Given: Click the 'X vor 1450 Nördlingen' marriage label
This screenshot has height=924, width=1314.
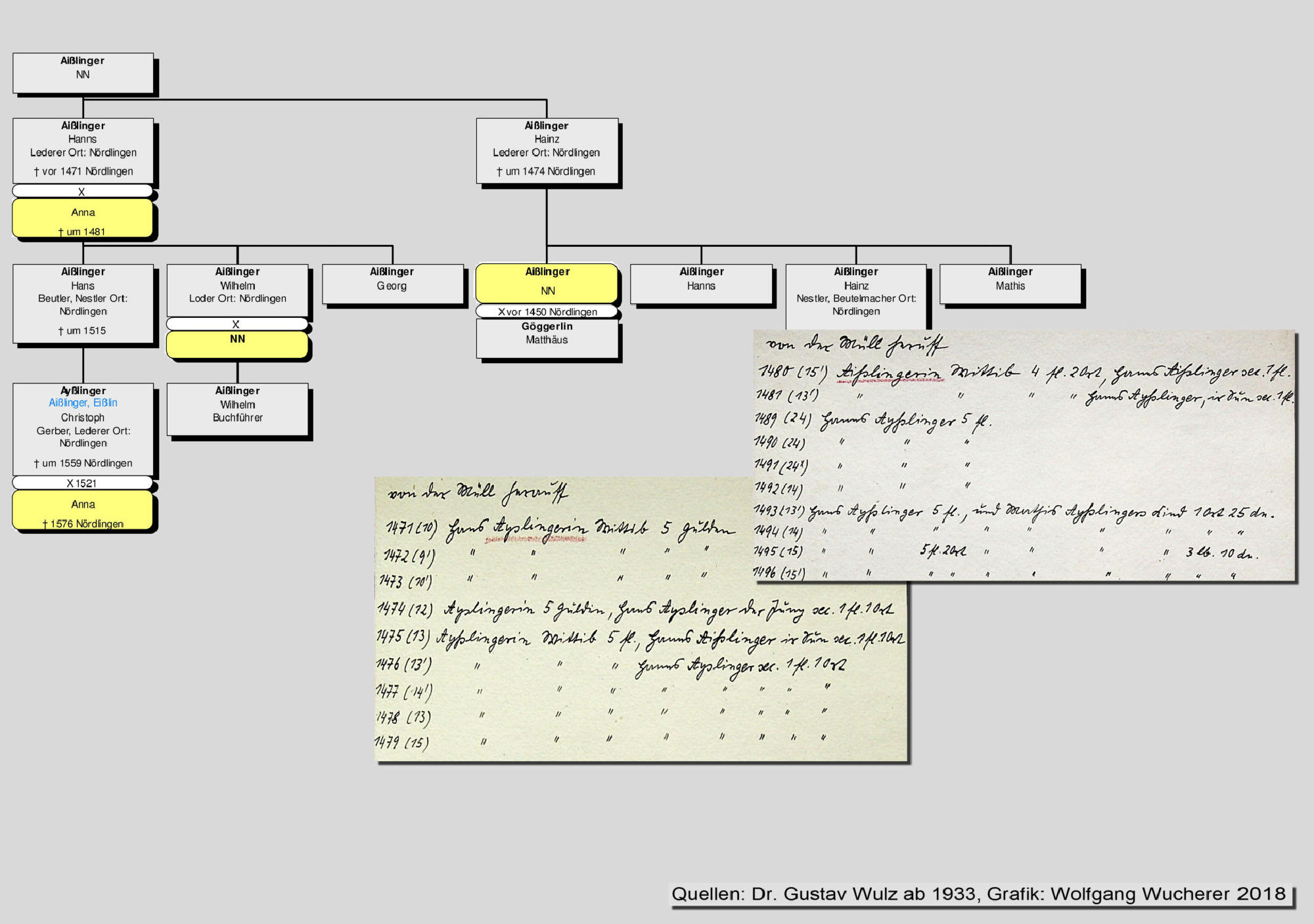Looking at the screenshot, I should [x=547, y=312].
